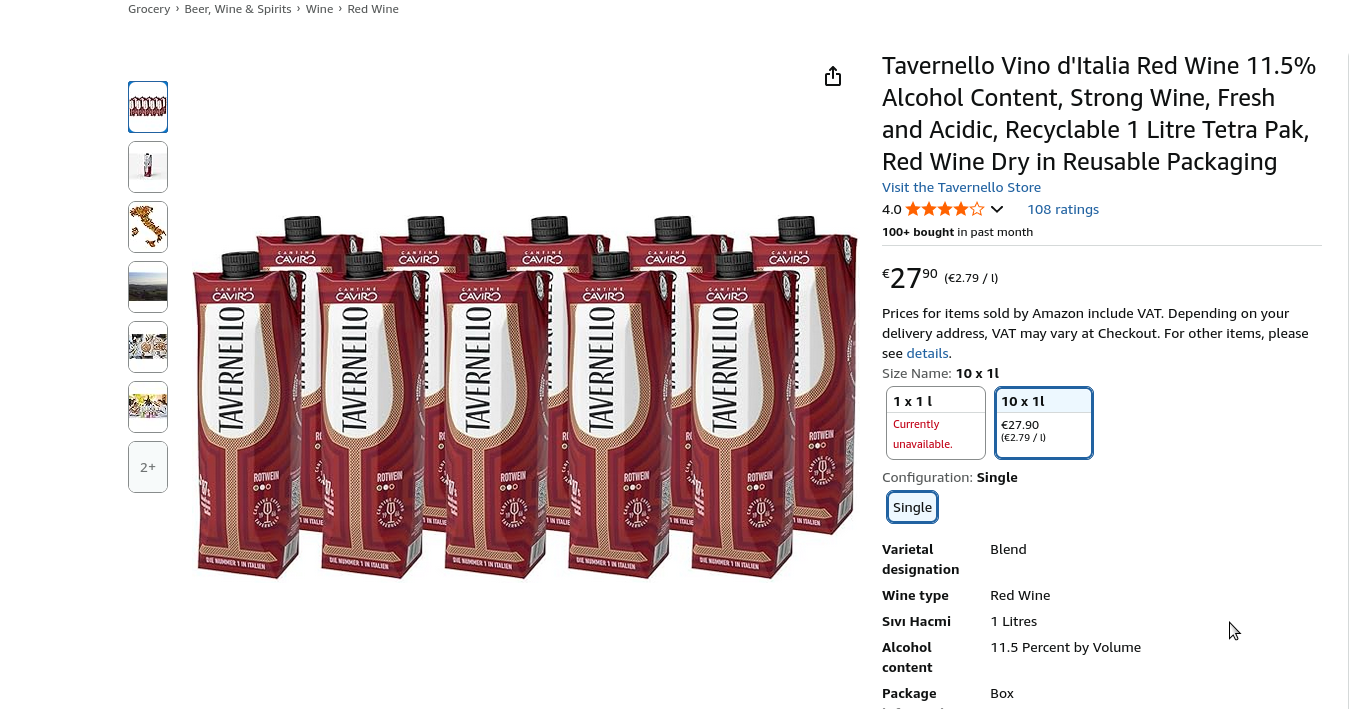Viewport: 1349px width, 709px height.
Task: Go to Grocery breadcrumb
Action: pos(149,9)
